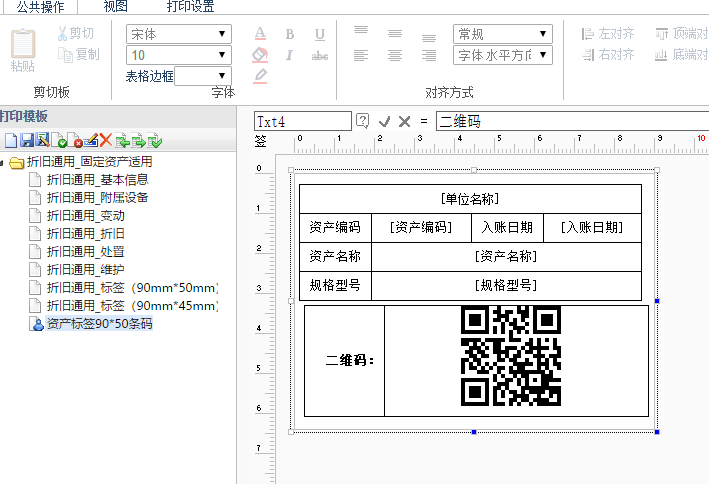Collapse the 折旧通用_固定资产适用 folder
This screenshot has width=717, height=495.
pyautogui.click(x=2, y=162)
